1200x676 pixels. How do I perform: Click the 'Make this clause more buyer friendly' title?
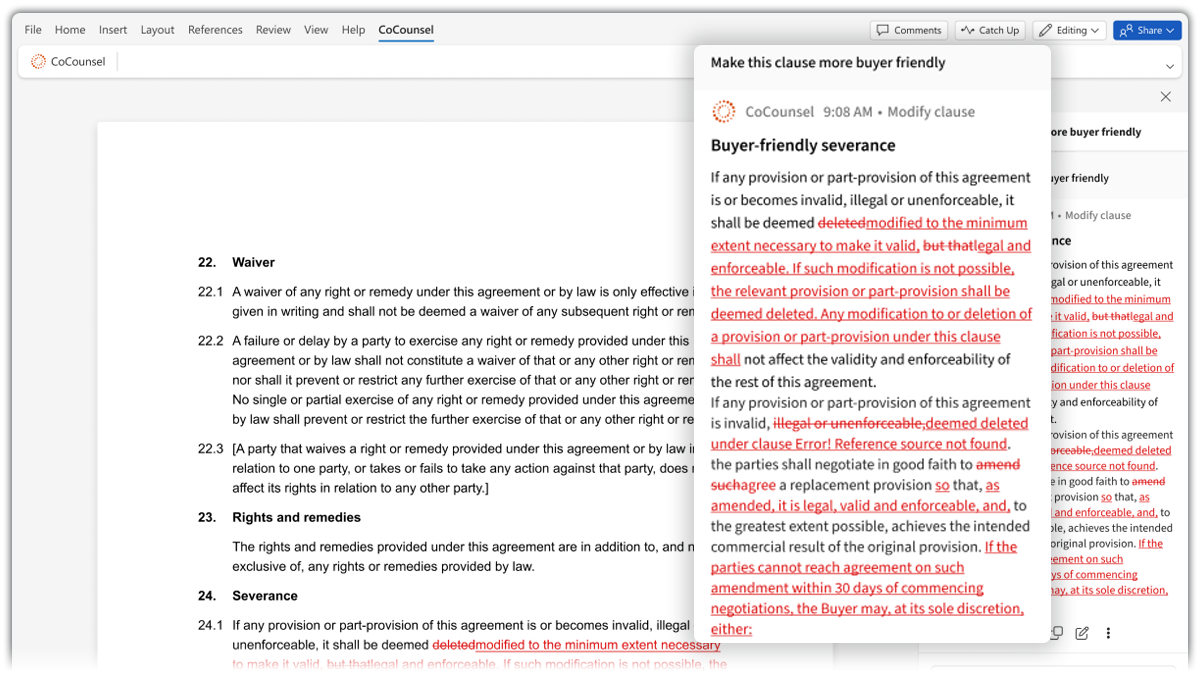tap(828, 63)
